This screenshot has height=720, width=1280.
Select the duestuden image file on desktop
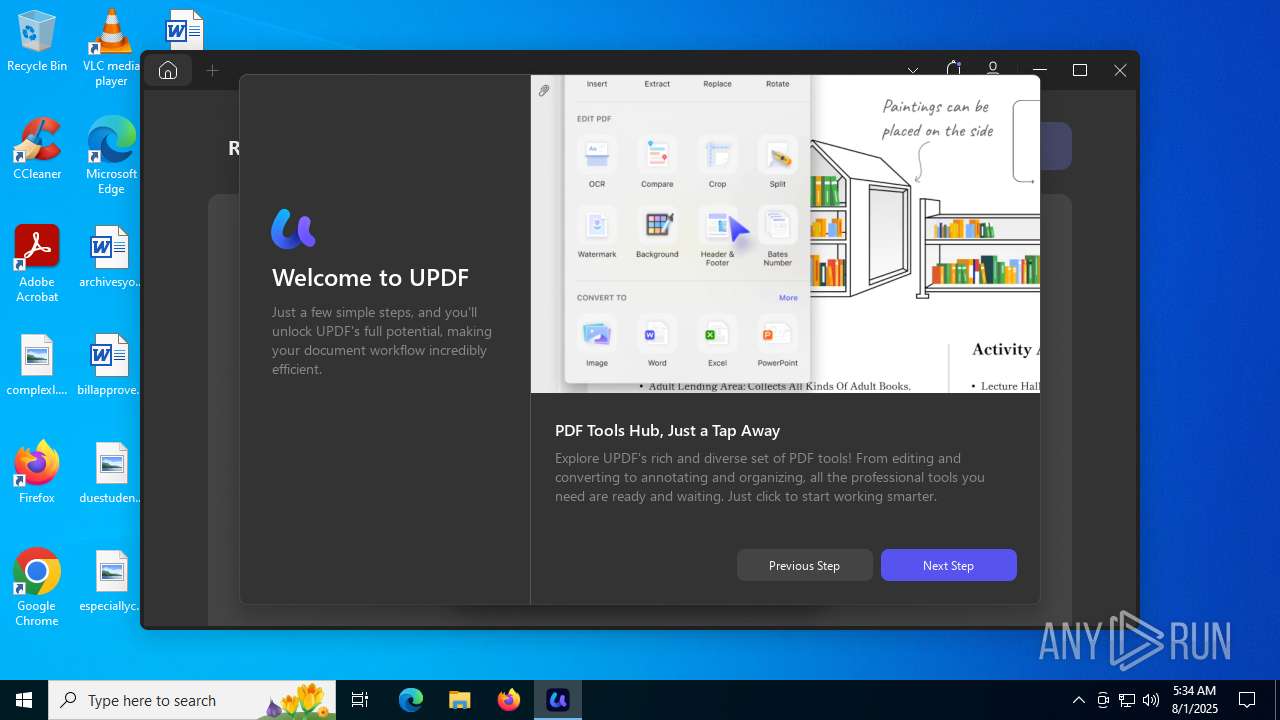point(111,474)
